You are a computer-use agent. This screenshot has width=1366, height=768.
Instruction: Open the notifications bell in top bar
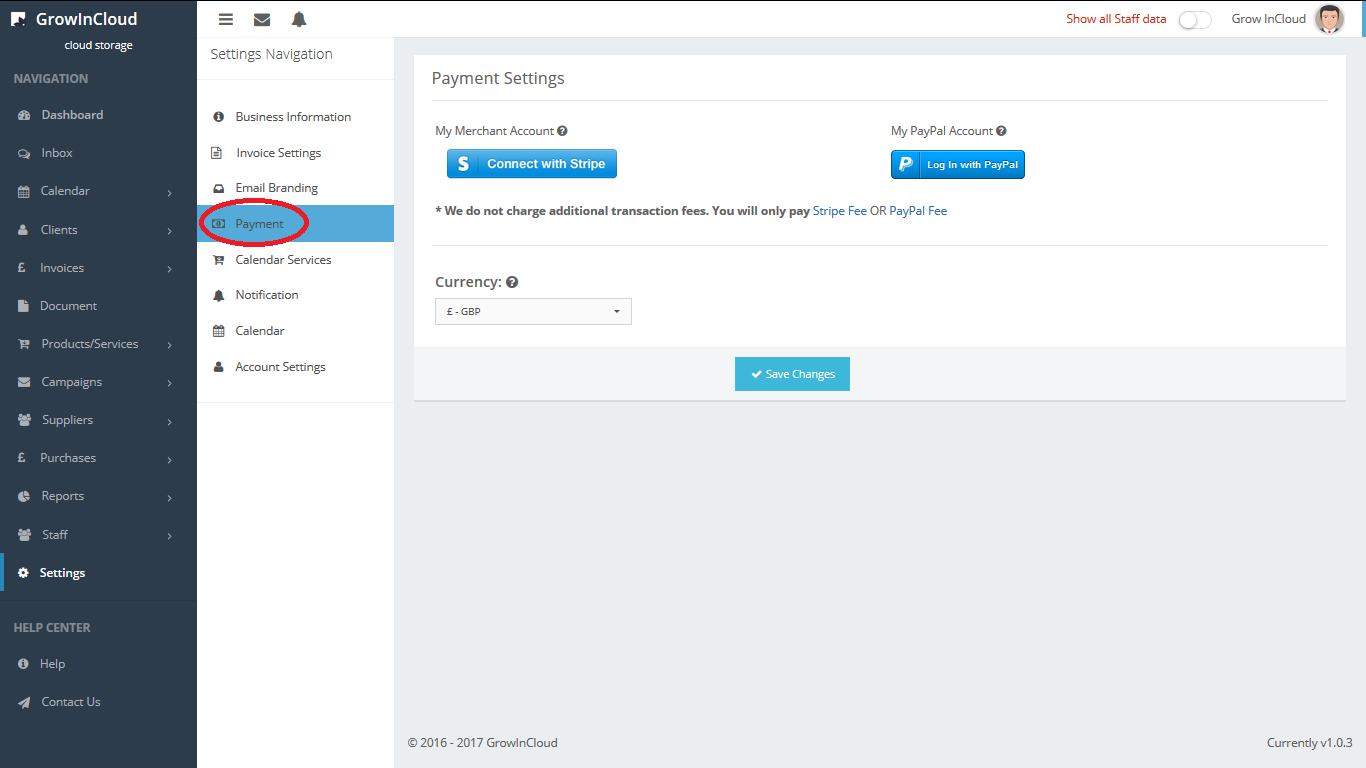[x=299, y=19]
